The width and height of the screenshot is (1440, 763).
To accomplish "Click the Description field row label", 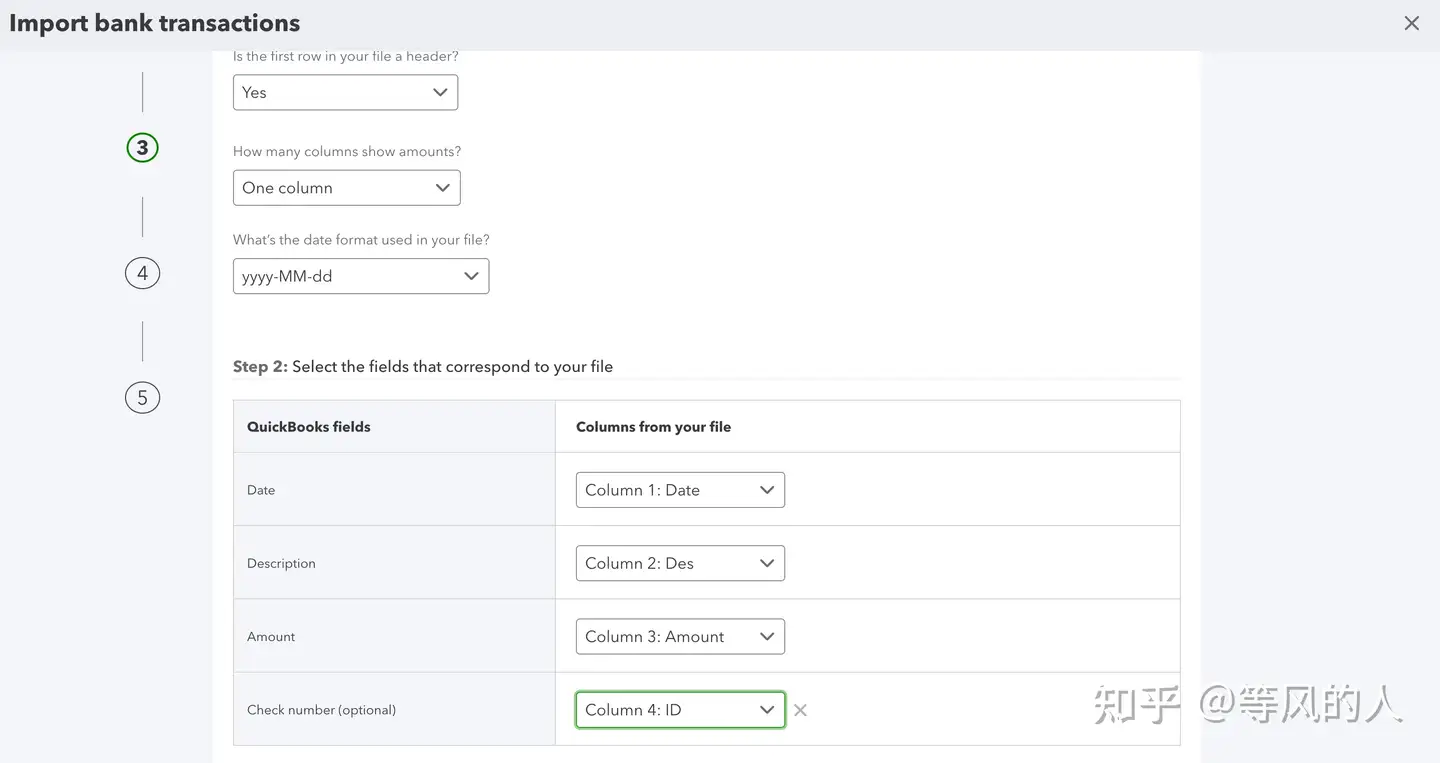I will click(x=281, y=564).
